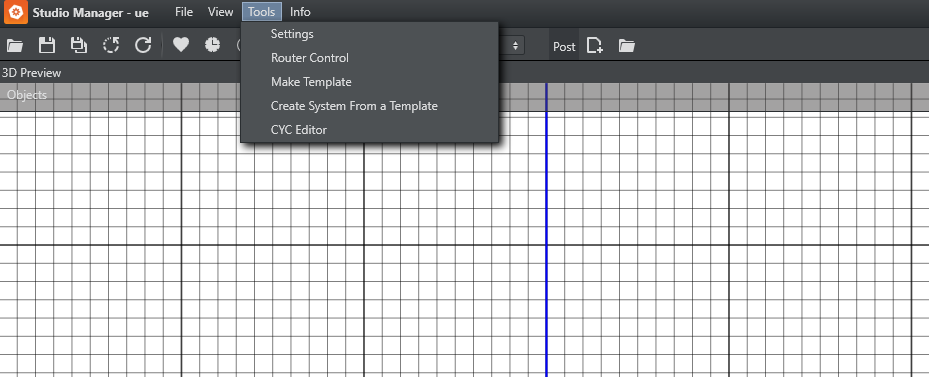Screen dimensions: 929x377
Task: Click the Post label in toolbar
Action: point(564,47)
